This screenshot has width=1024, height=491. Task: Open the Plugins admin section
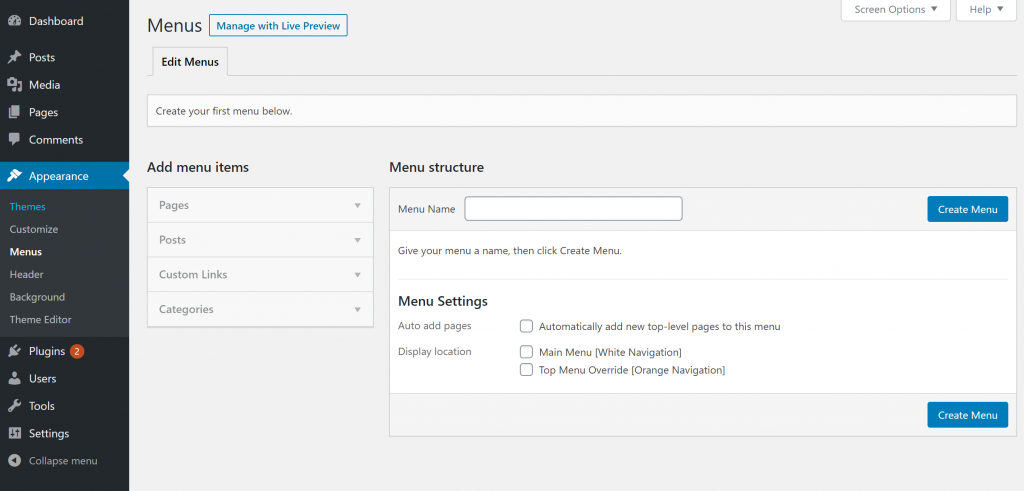point(47,351)
